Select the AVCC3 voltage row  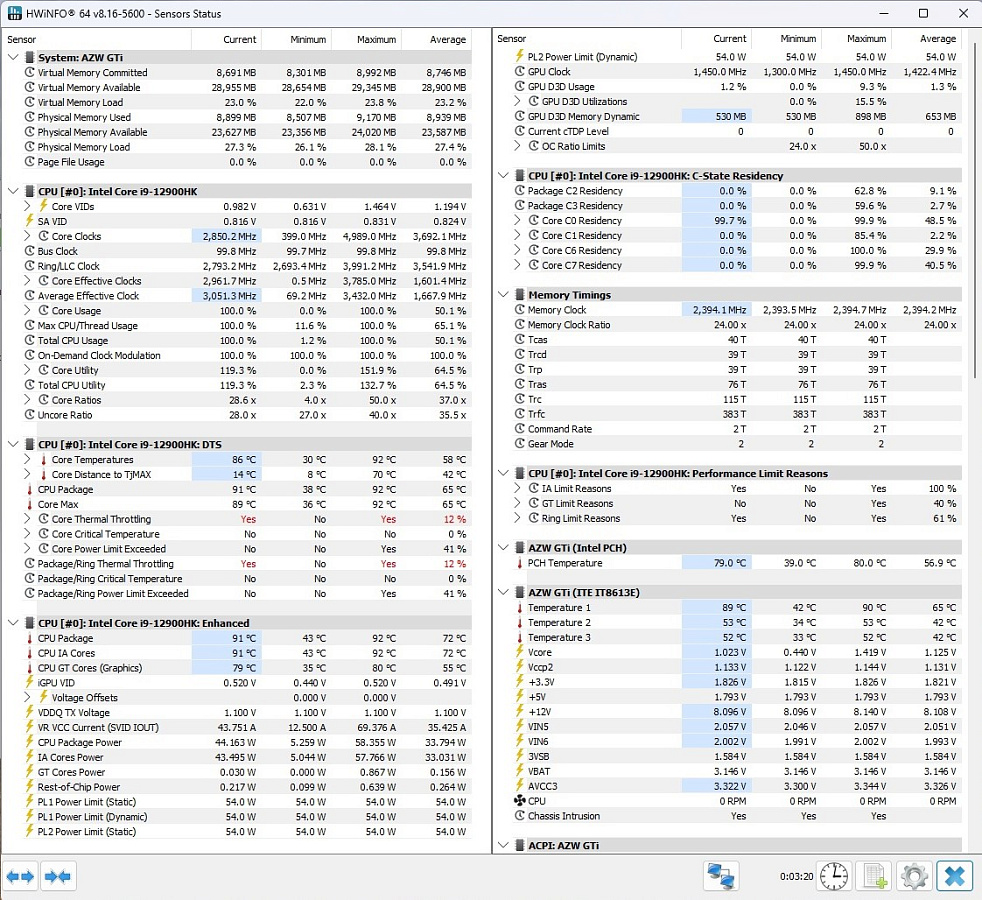(737, 786)
